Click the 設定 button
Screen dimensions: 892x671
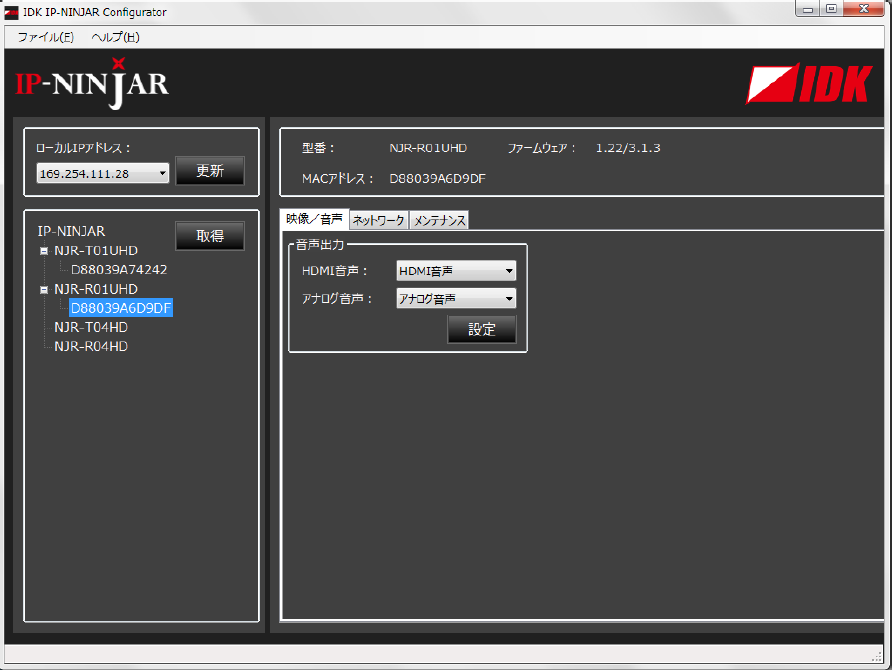click(481, 330)
